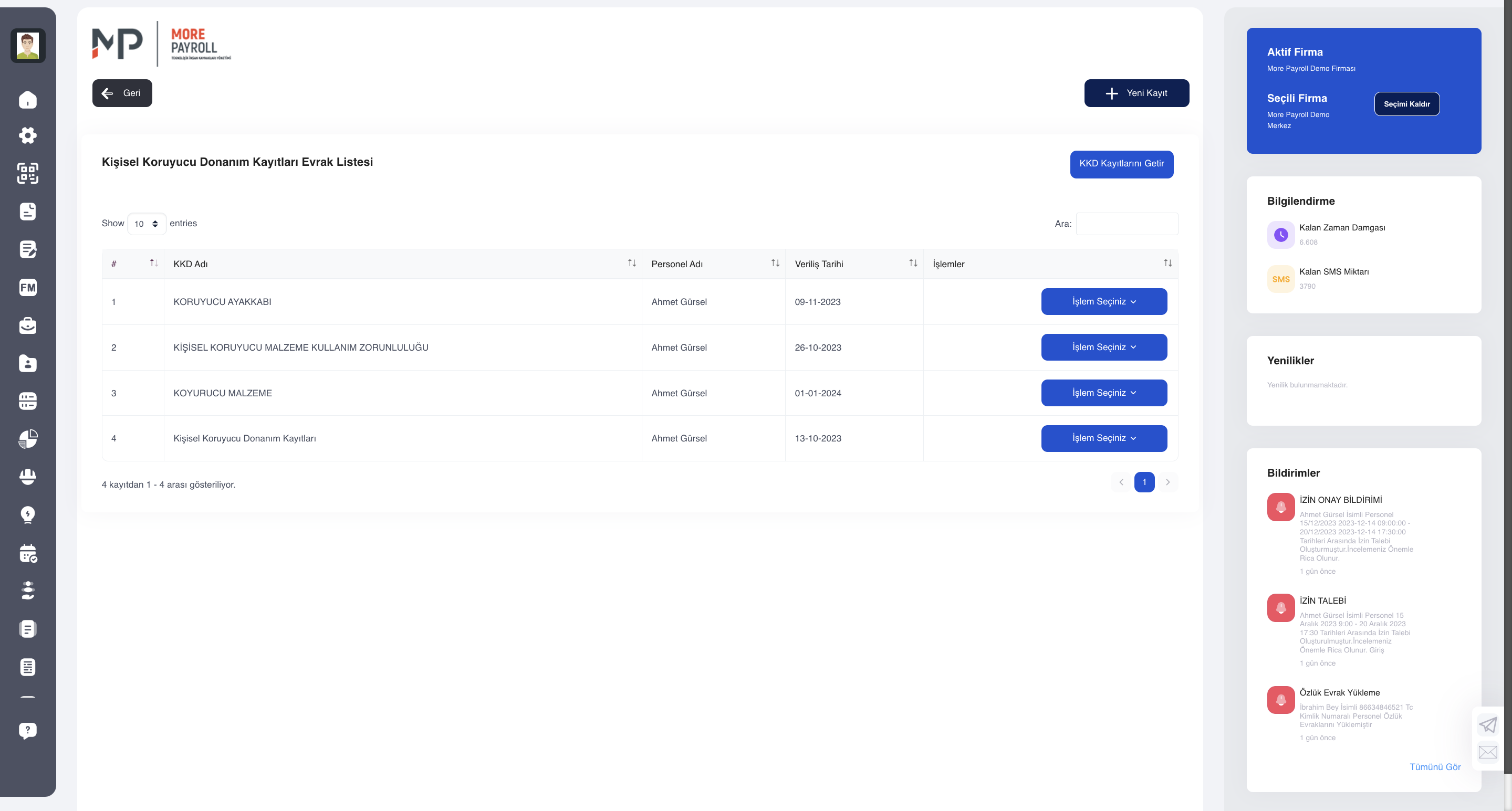The height and width of the screenshot is (811, 1512).
Task: Expand İşlem Seçiniz for KOYURUCU MALZEME row
Action: pos(1103,393)
